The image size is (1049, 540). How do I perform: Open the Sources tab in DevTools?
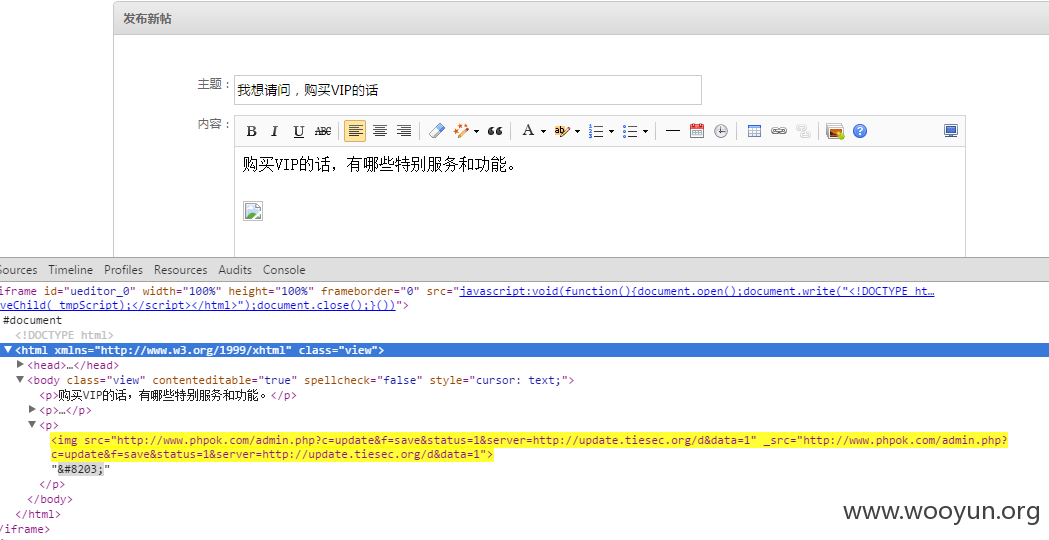tap(18, 270)
